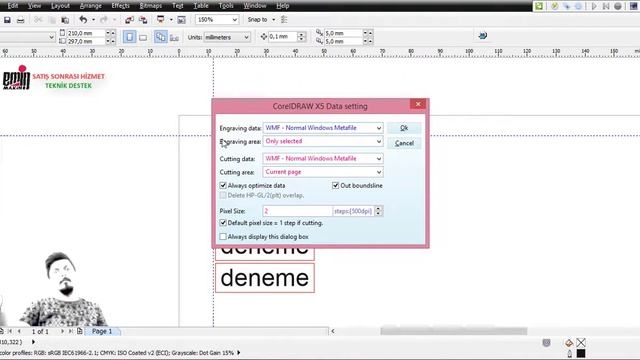Viewport: 640px width, 360px height.
Task: Open the Edit menu
Action: pyautogui.click(x=13, y=6)
